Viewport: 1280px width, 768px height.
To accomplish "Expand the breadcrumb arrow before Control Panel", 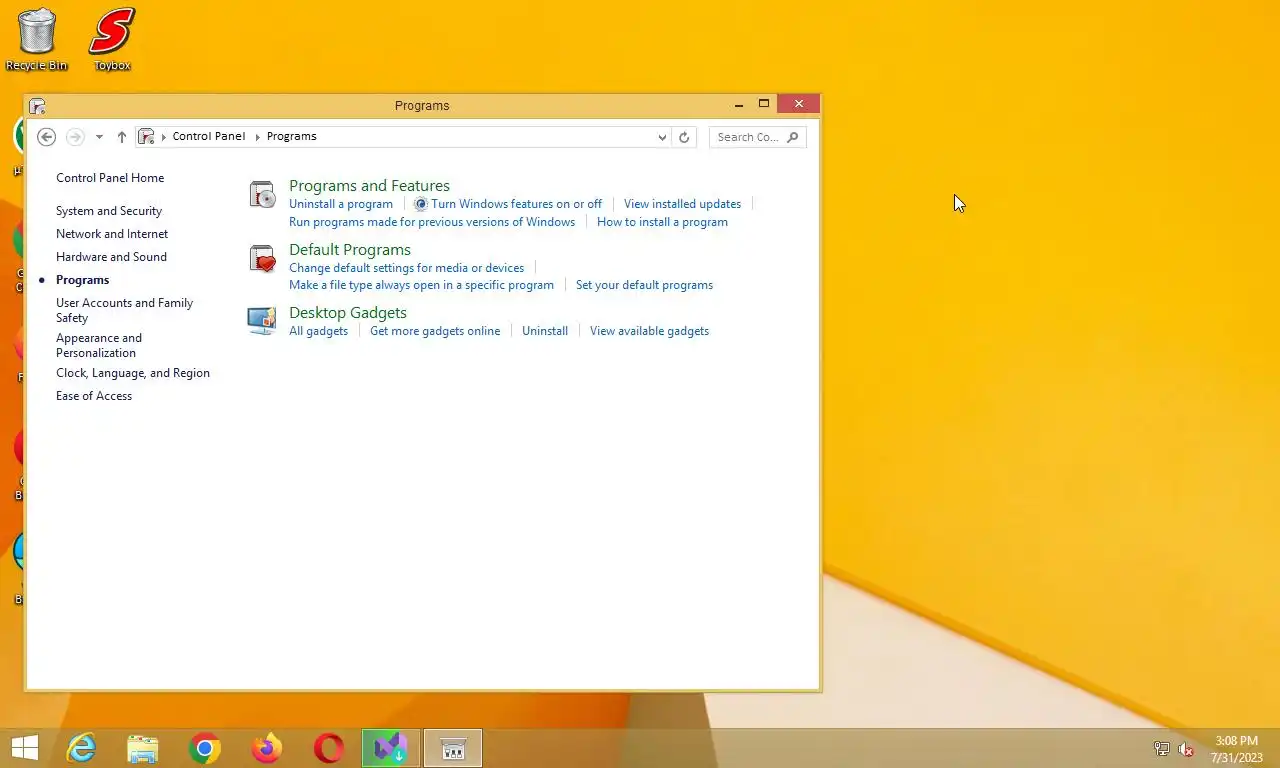I will pos(164,137).
